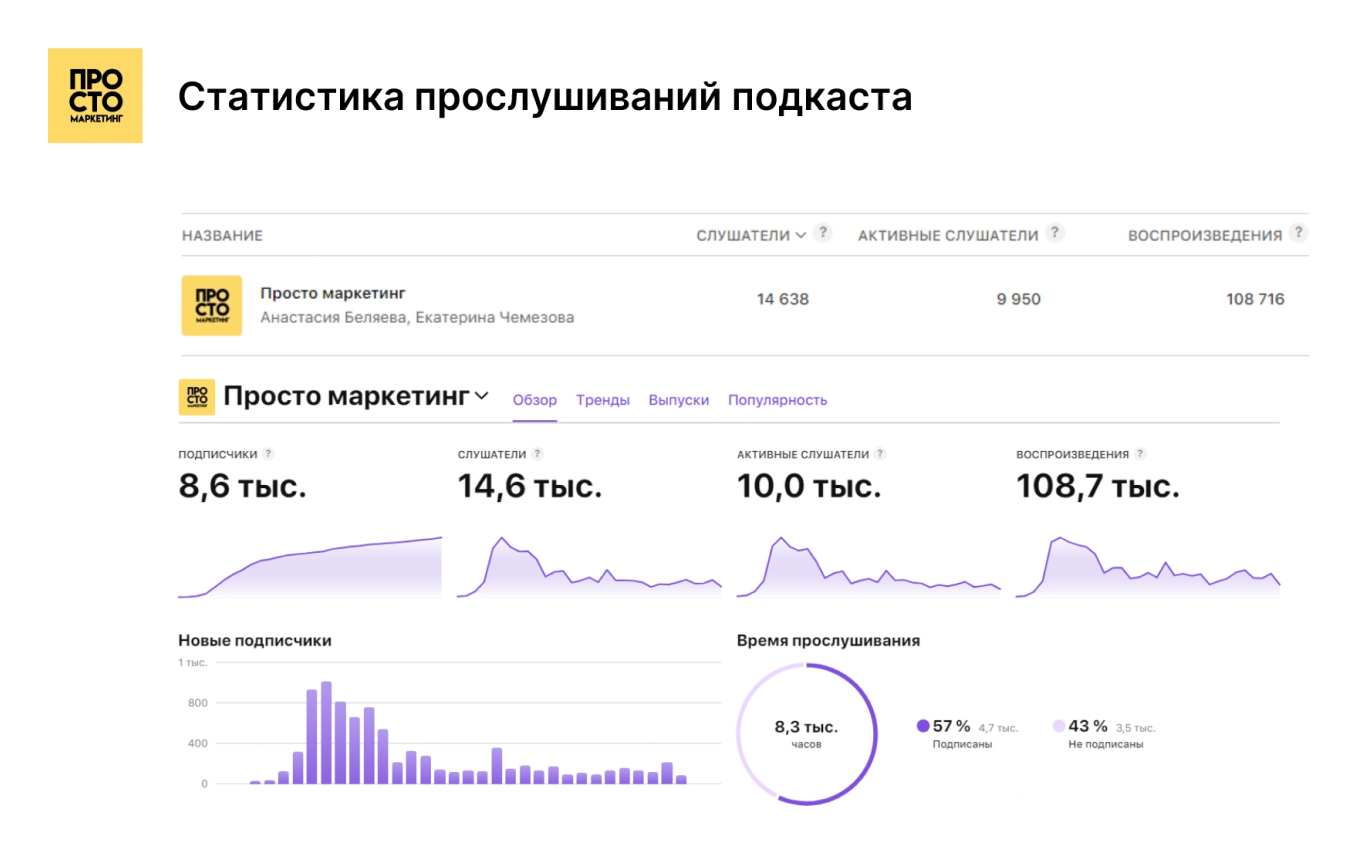The height and width of the screenshot is (855, 1360).
Task: Open the Выпуски tab
Action: [679, 400]
